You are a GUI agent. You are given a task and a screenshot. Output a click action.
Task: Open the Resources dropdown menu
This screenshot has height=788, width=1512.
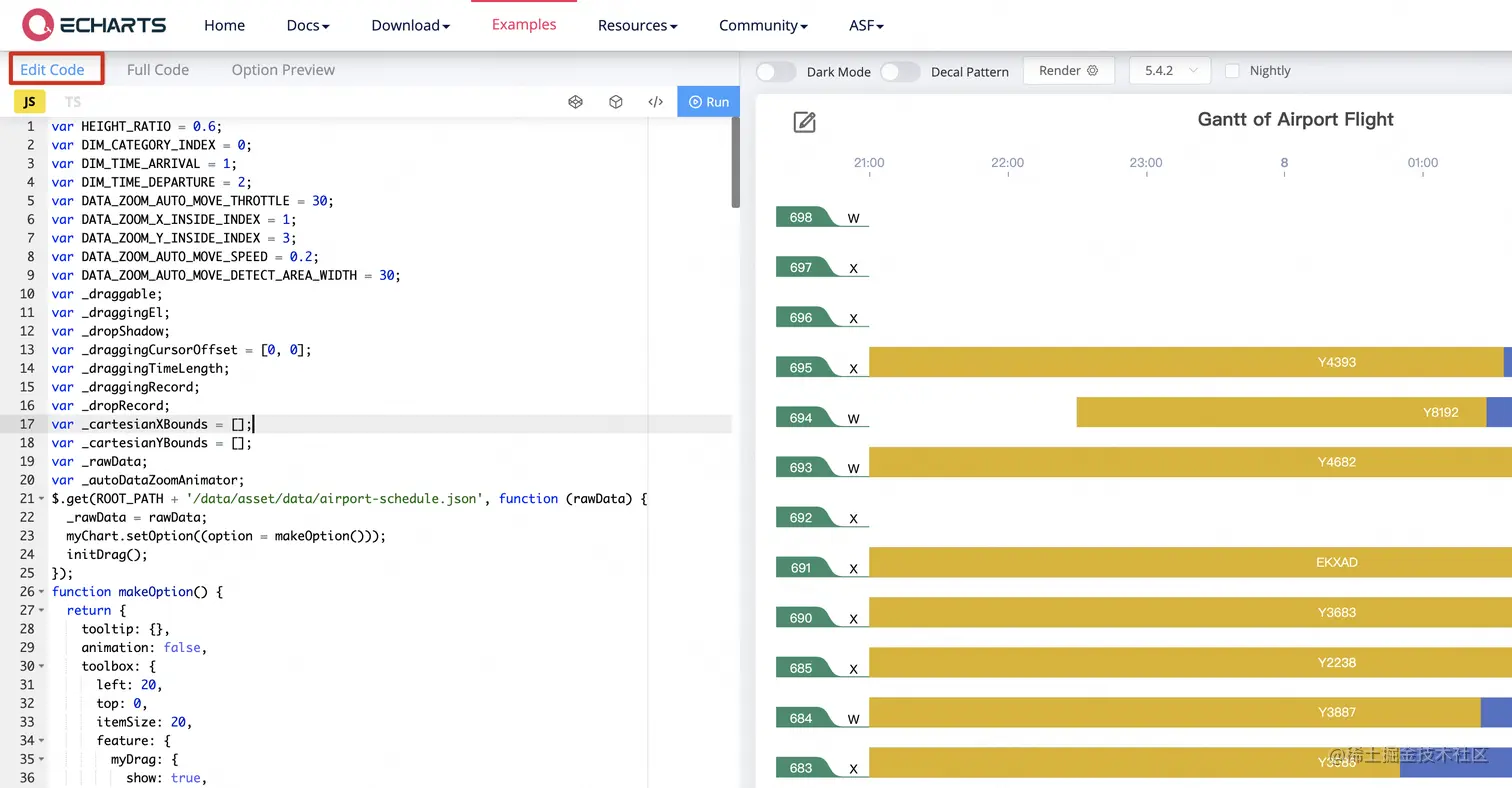pos(638,25)
